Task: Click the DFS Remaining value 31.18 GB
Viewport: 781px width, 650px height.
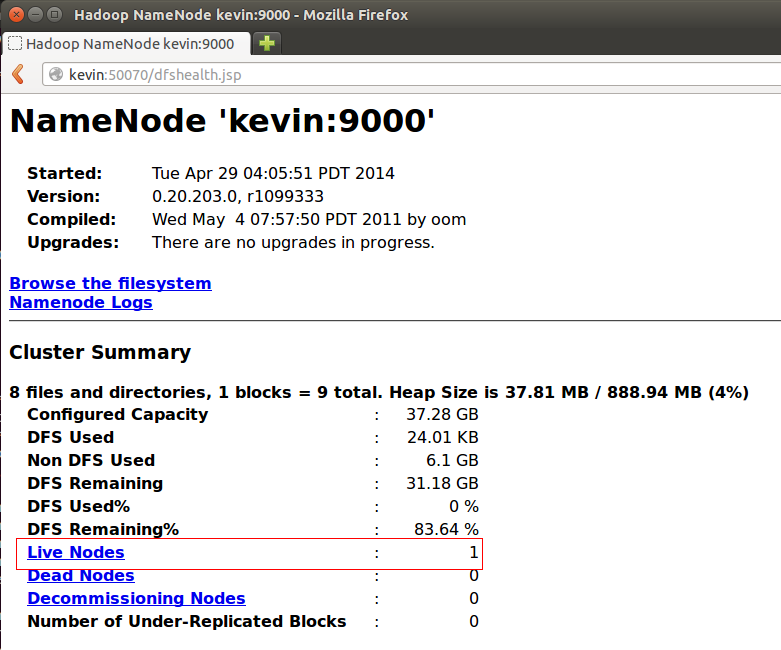Action: 442,483
